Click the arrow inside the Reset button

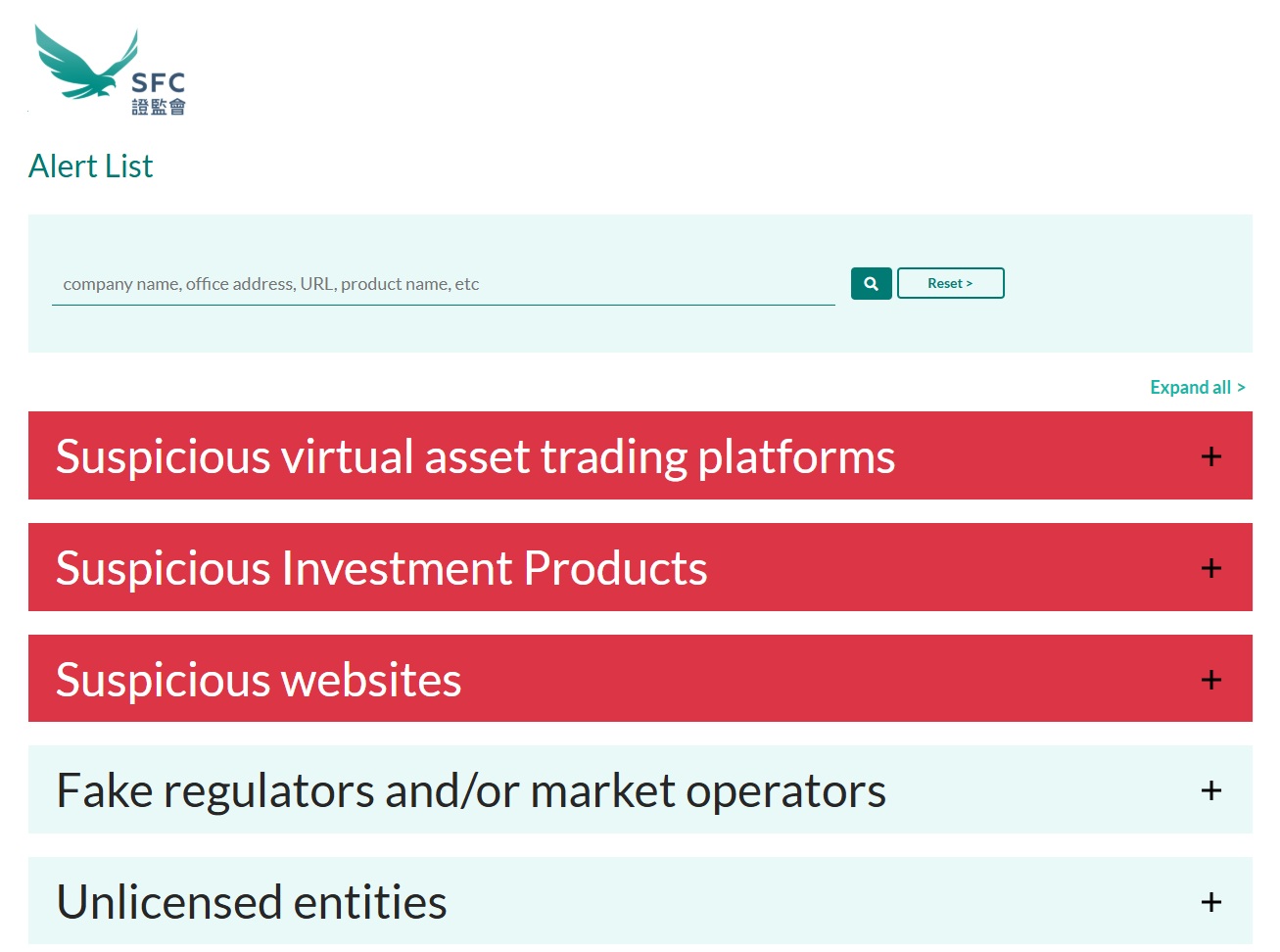click(x=970, y=284)
